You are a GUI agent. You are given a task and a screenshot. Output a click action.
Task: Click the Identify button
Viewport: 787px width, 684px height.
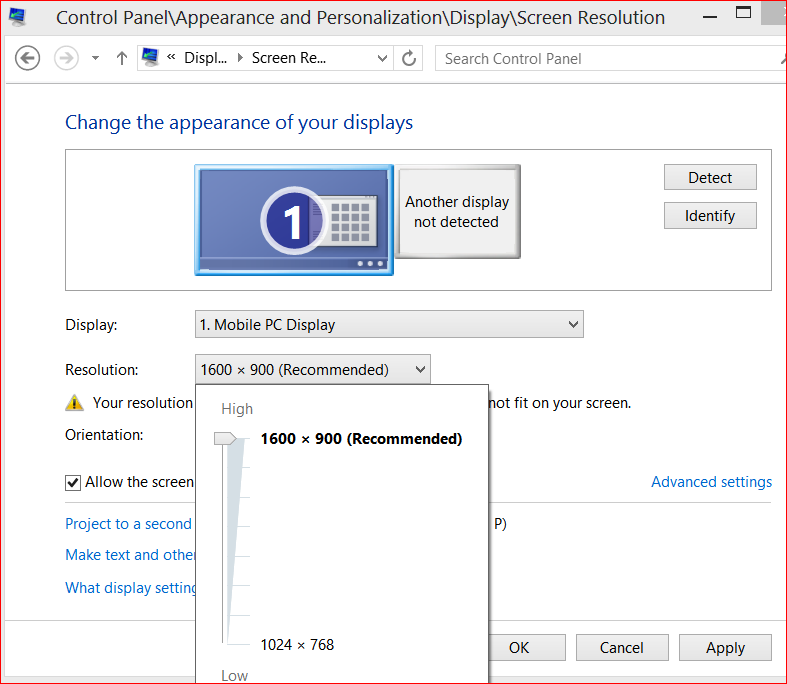click(710, 215)
